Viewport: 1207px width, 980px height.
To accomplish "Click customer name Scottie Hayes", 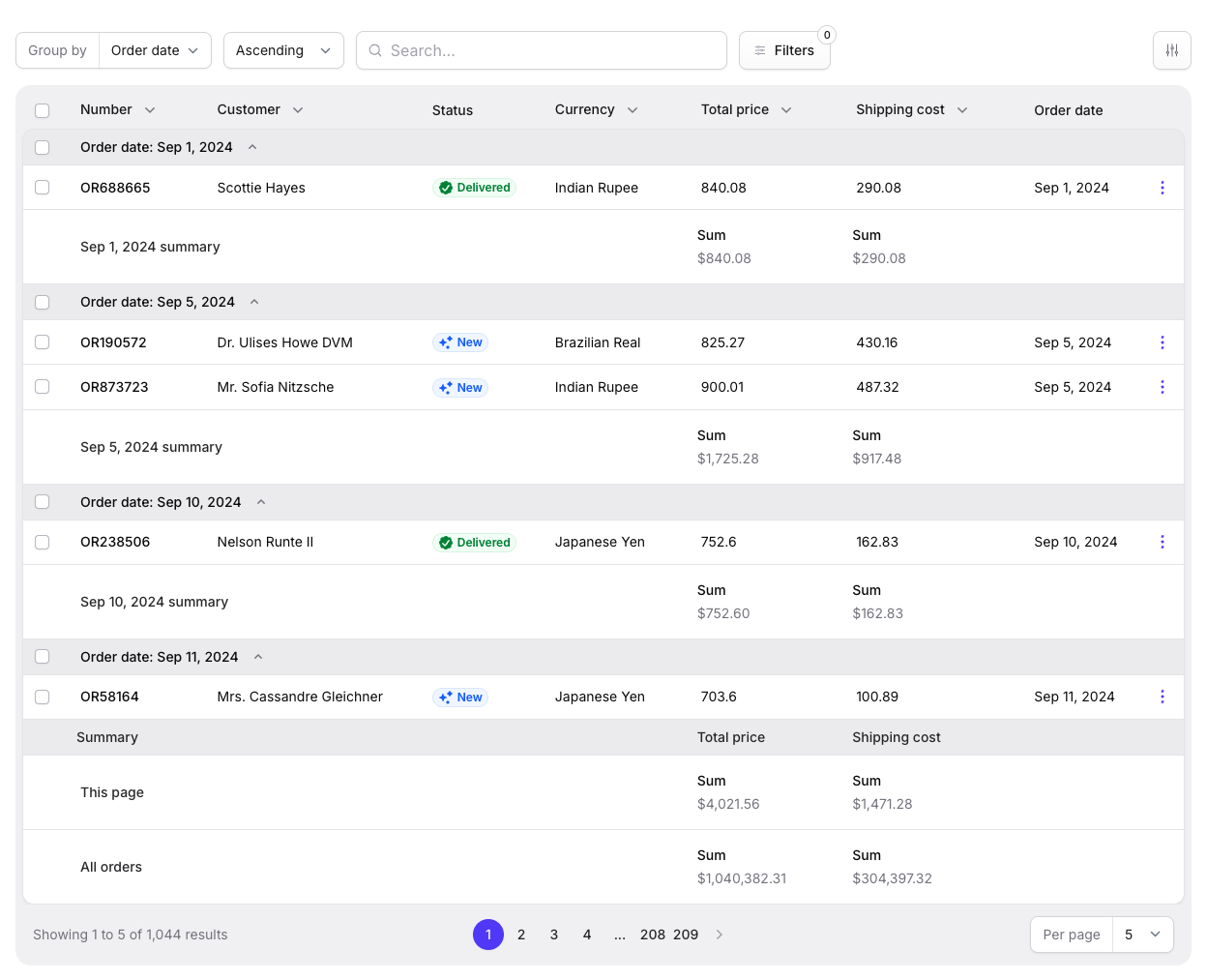I will 261,188.
